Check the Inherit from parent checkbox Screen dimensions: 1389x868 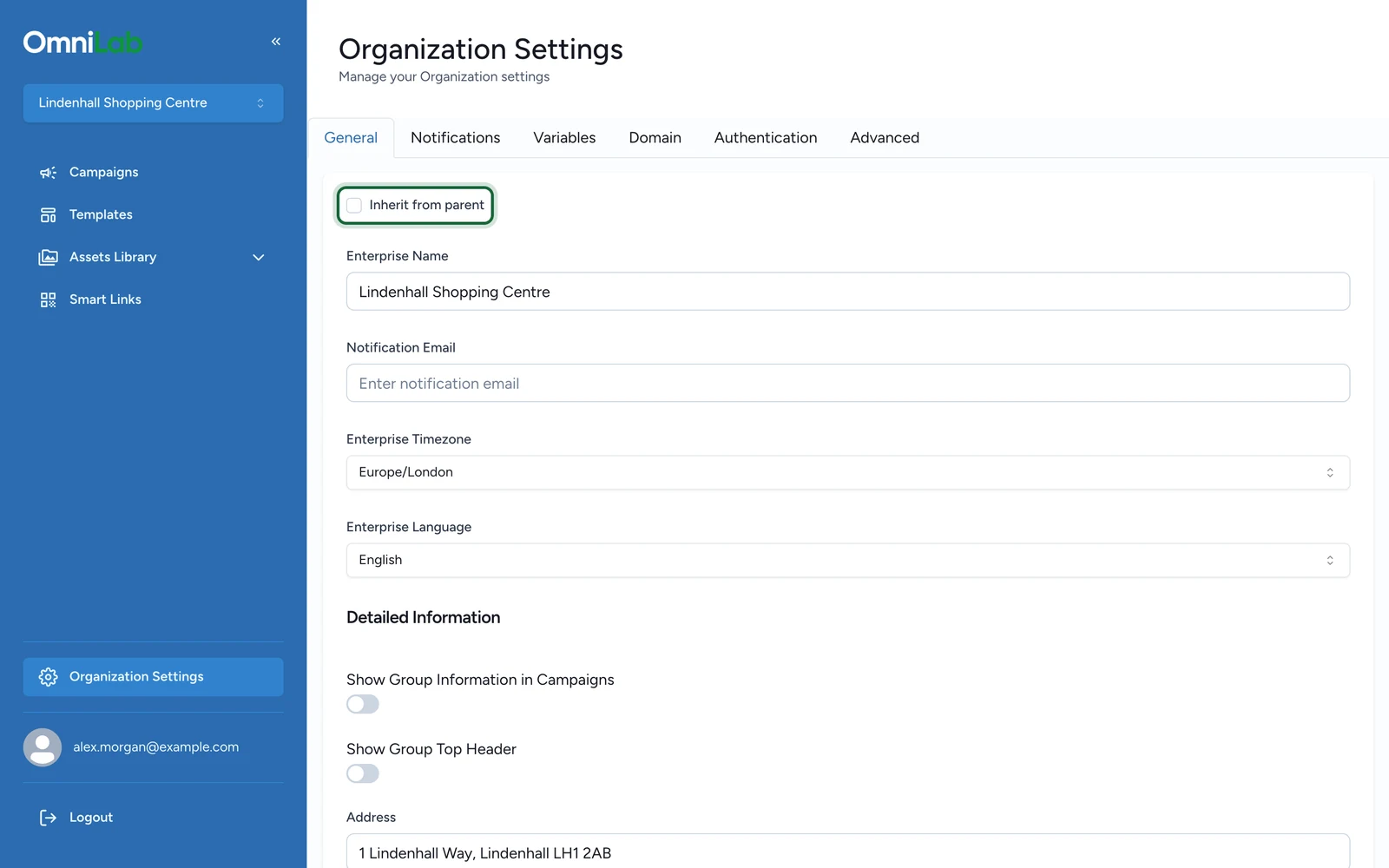(x=354, y=206)
